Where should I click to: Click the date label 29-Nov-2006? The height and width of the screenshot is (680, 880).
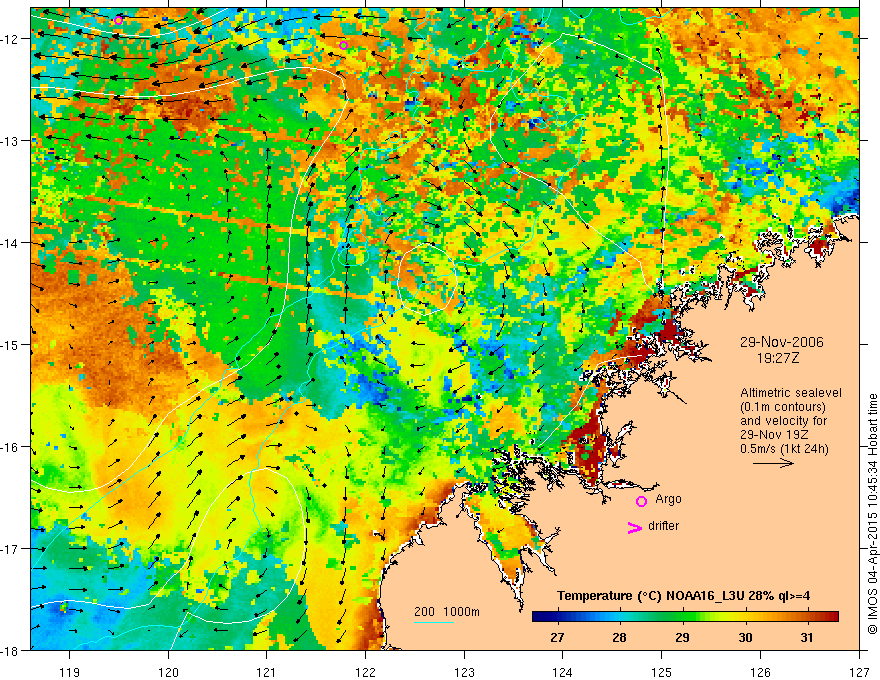point(781,342)
